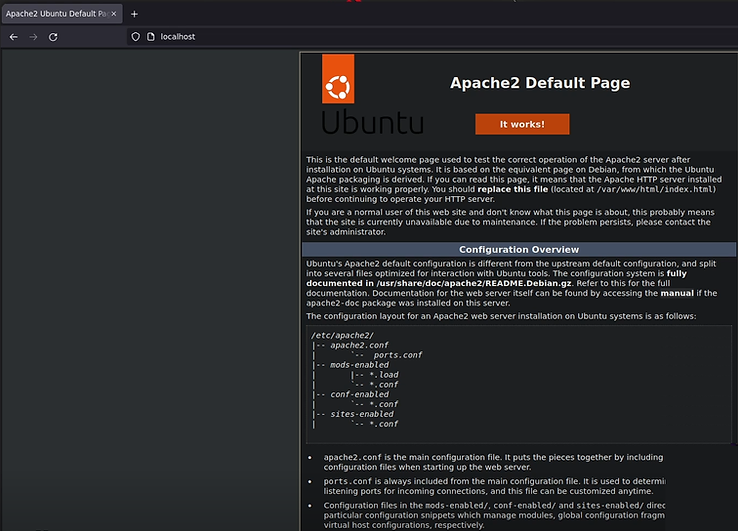Image resolution: width=738 pixels, height=531 pixels.
Task: Click the /var/www/html/index.html path text
Action: pyautogui.click(x=655, y=189)
